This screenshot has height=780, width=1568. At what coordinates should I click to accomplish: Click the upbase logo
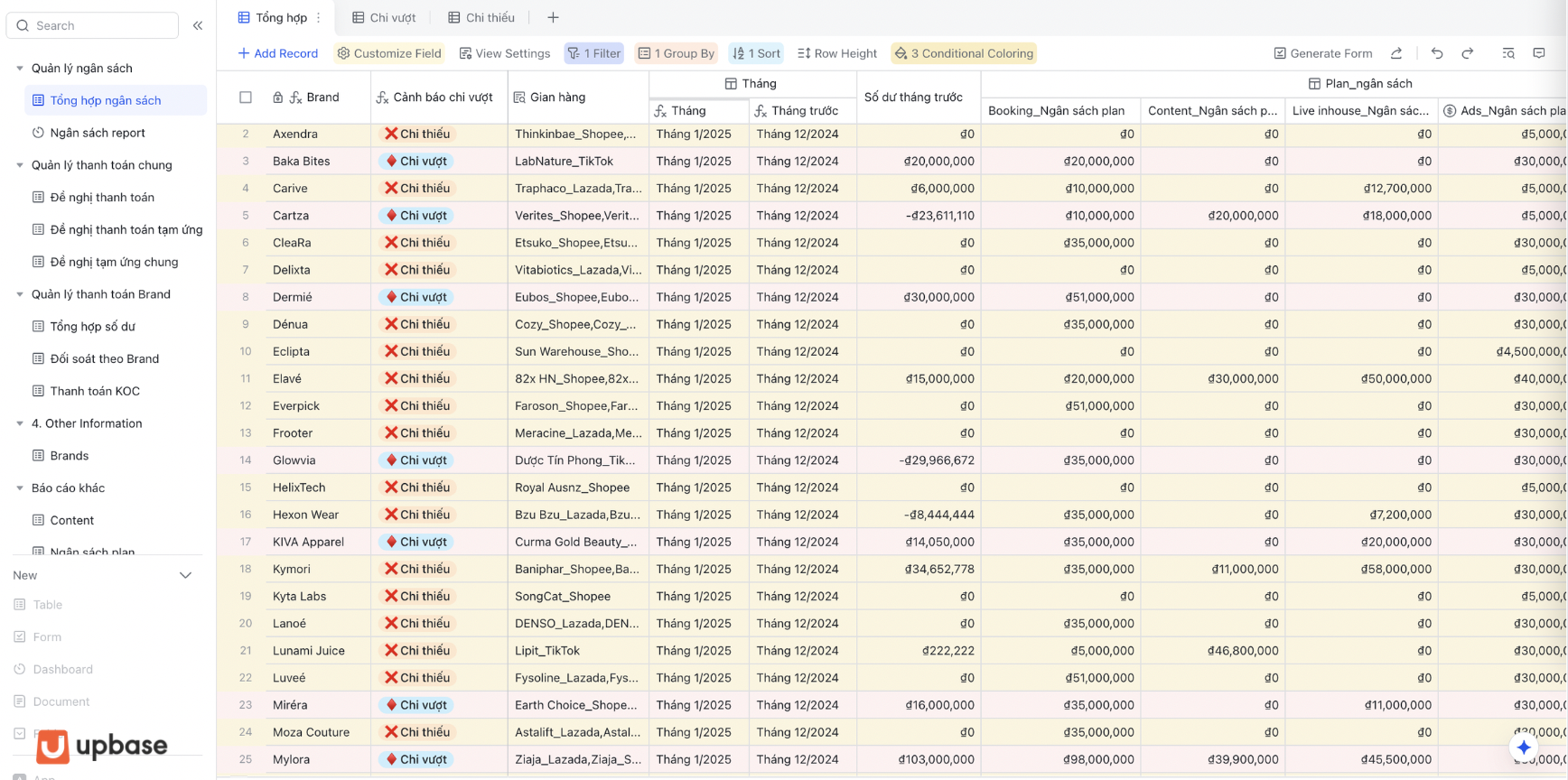point(102,746)
